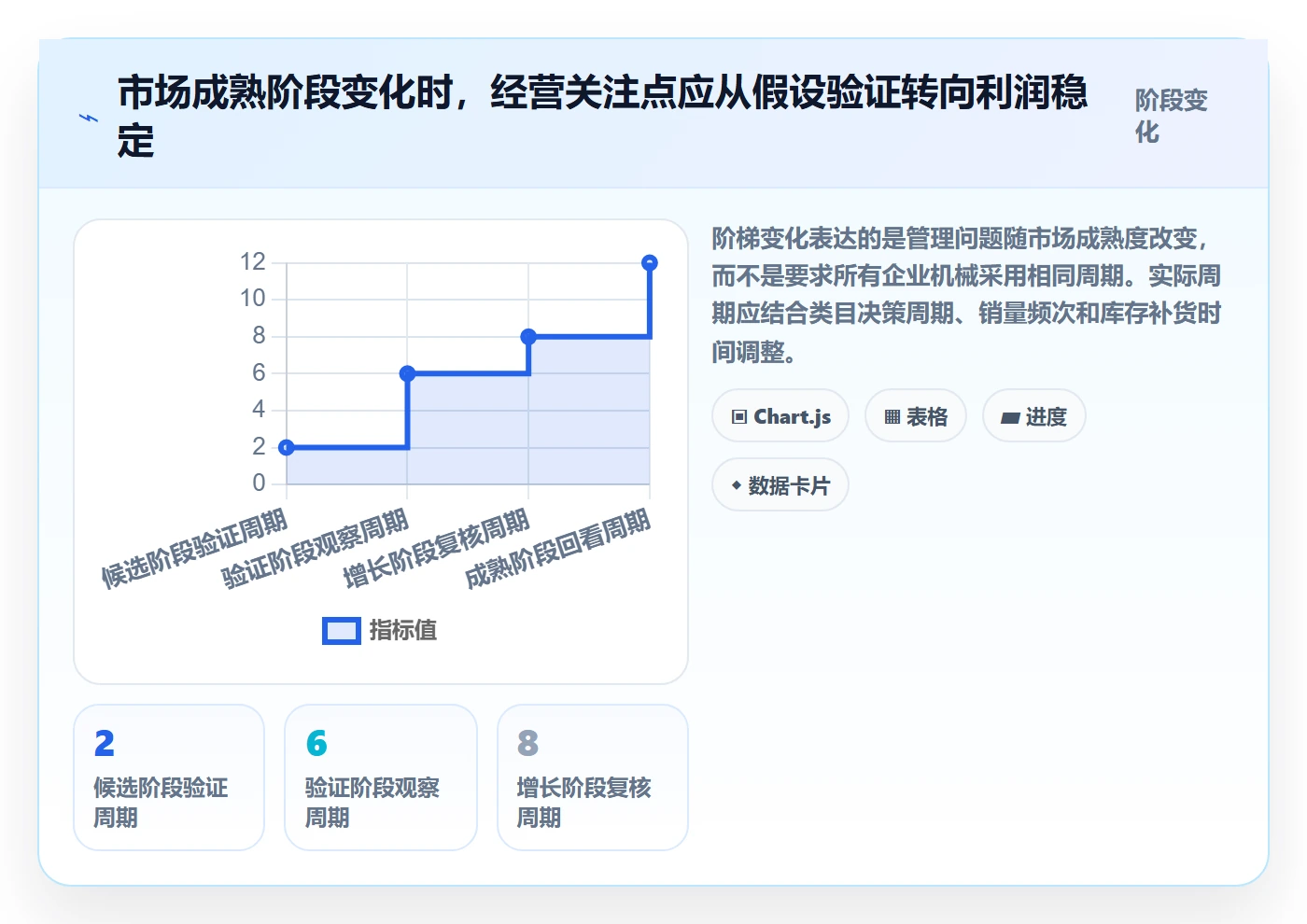Click the lightning bolt icon beside the title
The image size is (1307, 924).
89,119
